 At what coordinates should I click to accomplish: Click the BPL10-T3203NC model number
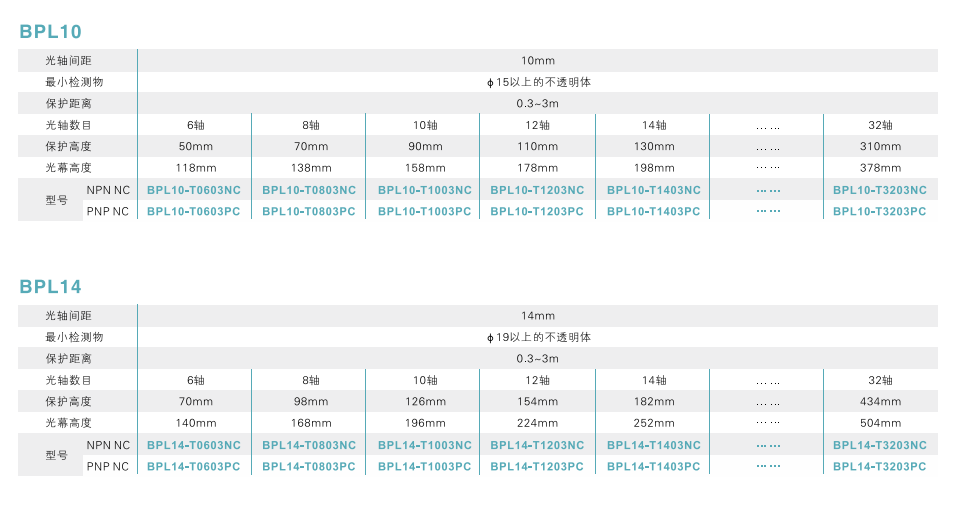(880, 190)
